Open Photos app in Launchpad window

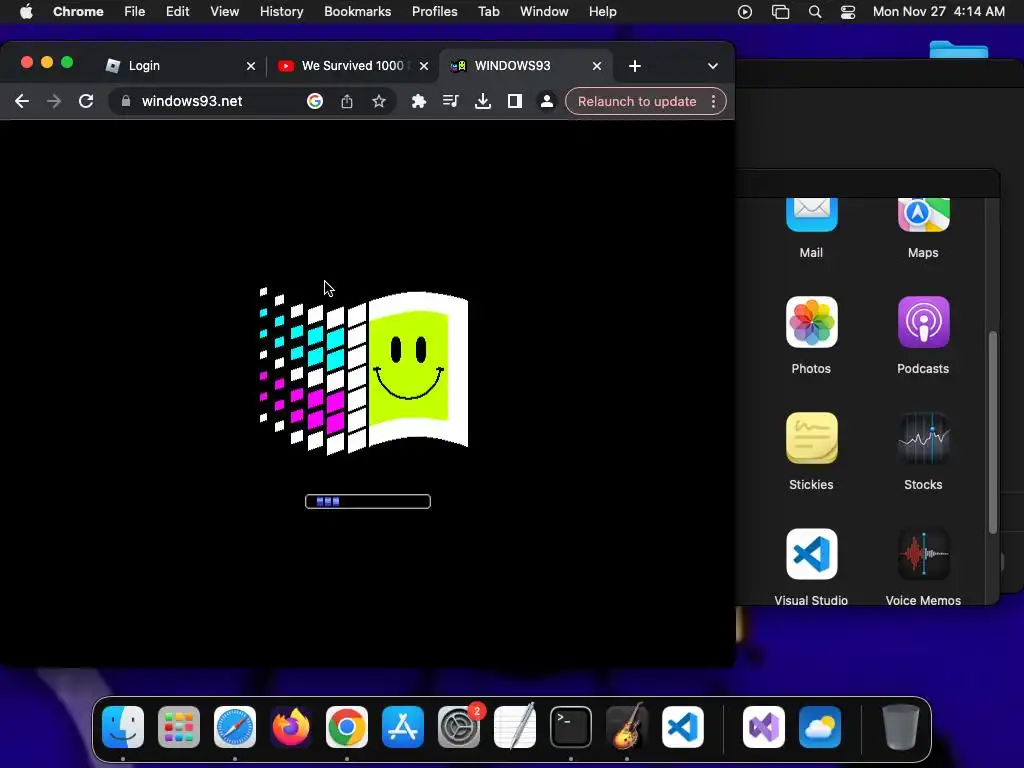pos(811,322)
